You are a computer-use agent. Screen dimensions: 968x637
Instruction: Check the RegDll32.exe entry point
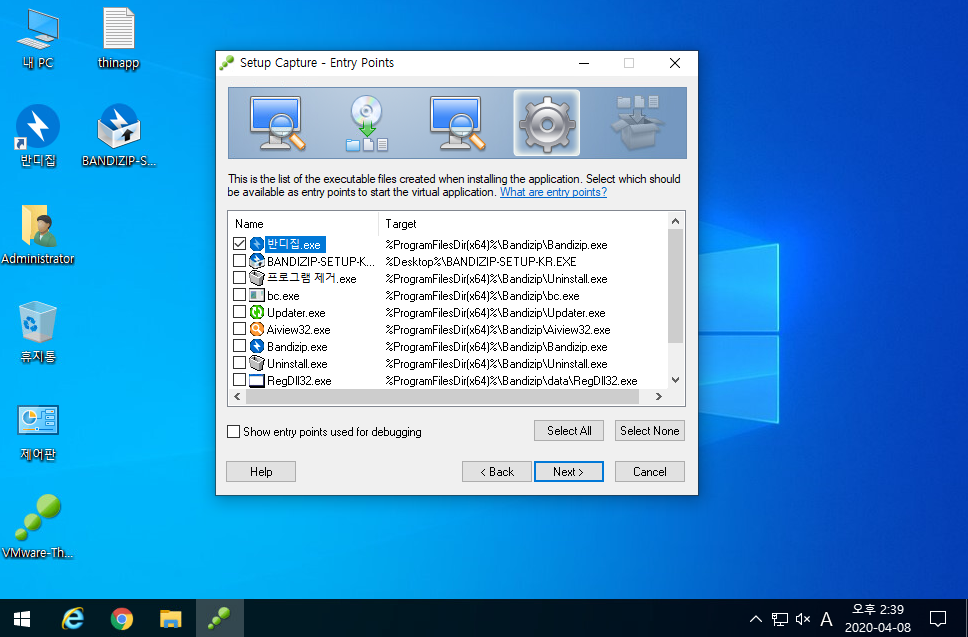[240, 380]
